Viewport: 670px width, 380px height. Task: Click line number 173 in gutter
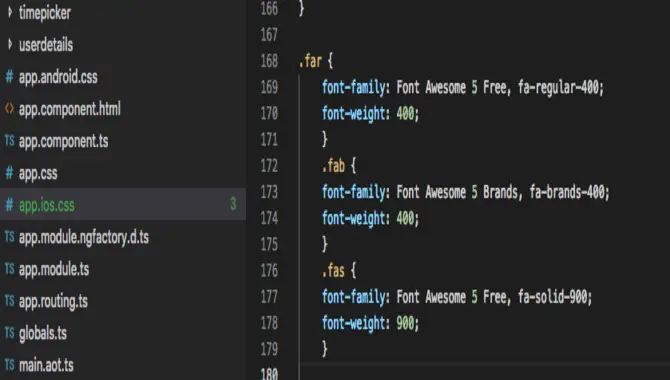[269, 192]
